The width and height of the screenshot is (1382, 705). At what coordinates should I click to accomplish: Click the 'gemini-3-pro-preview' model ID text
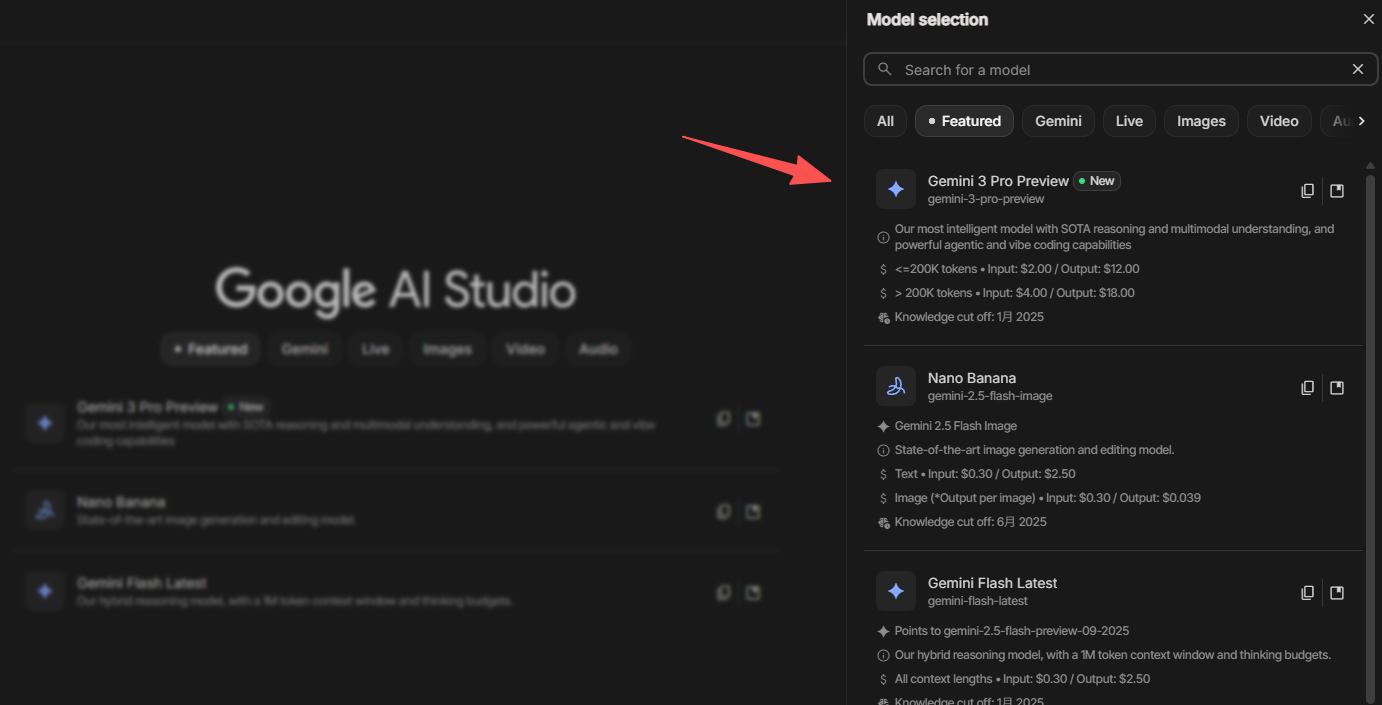click(x=986, y=199)
